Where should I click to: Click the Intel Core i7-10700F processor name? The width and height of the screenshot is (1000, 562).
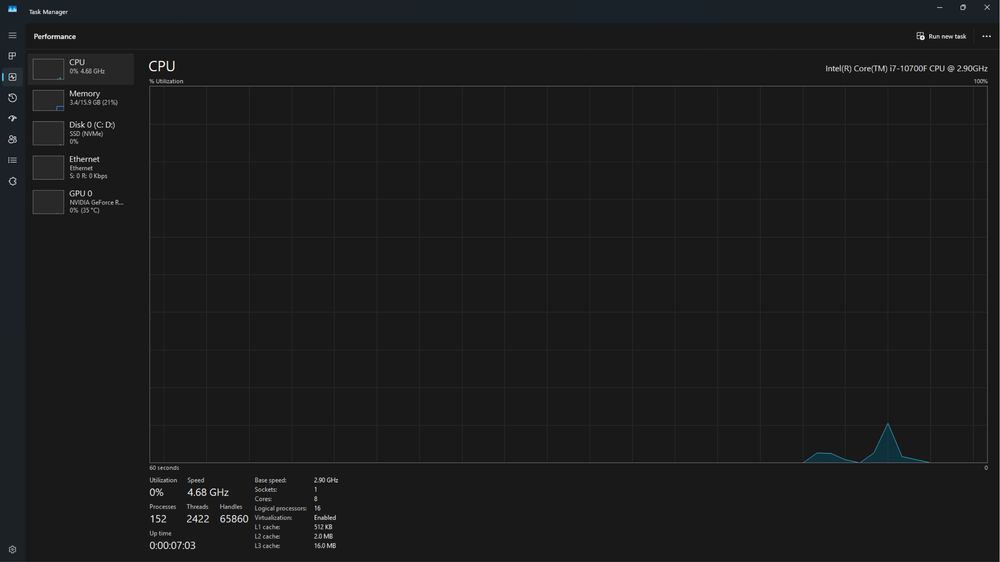[906, 68]
